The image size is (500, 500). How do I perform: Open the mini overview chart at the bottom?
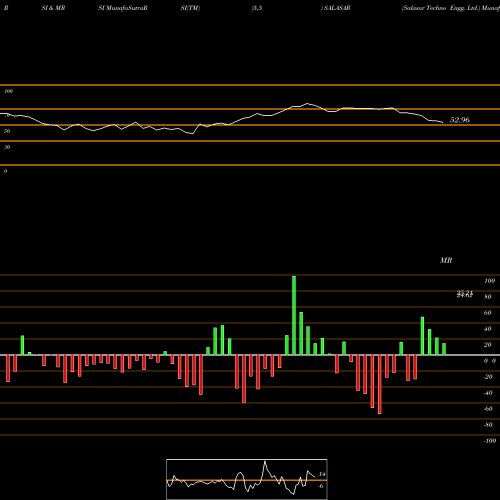[247, 479]
